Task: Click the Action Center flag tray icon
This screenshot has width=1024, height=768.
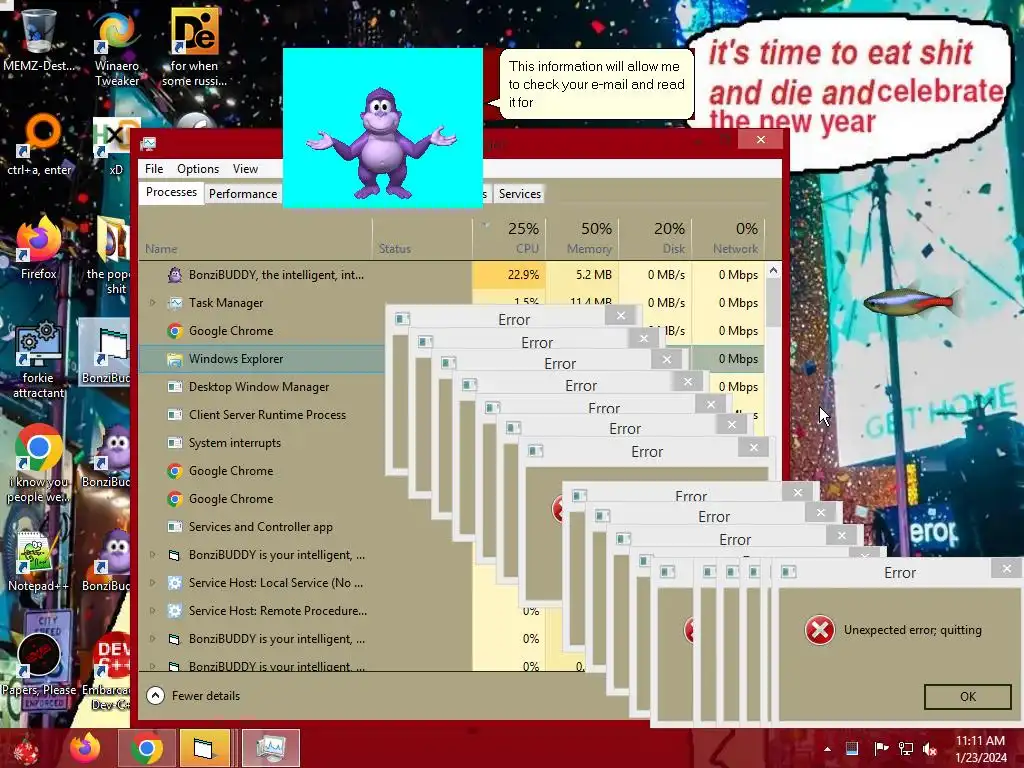Action: [880, 749]
